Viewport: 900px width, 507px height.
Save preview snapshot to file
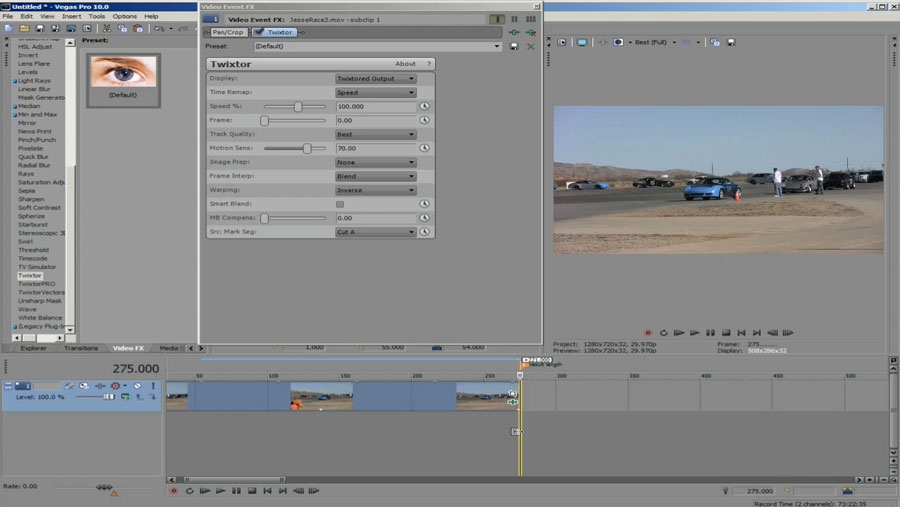(731, 42)
